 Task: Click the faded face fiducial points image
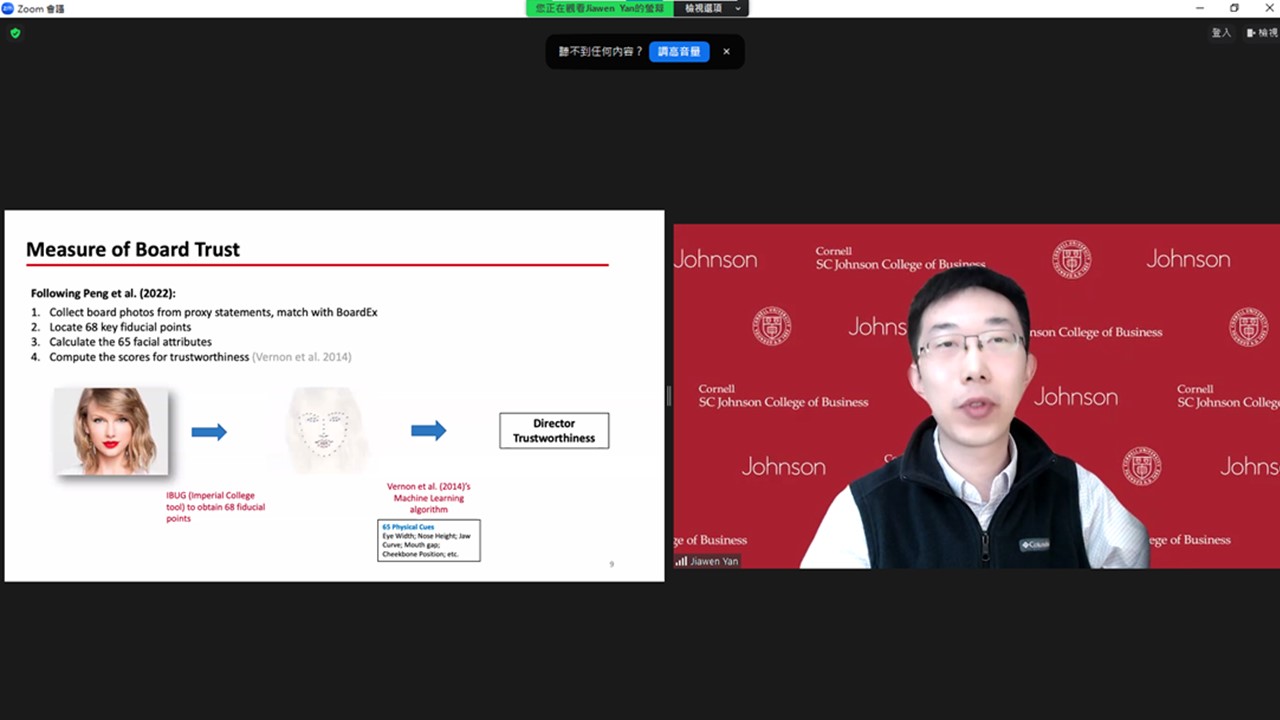[327, 431]
